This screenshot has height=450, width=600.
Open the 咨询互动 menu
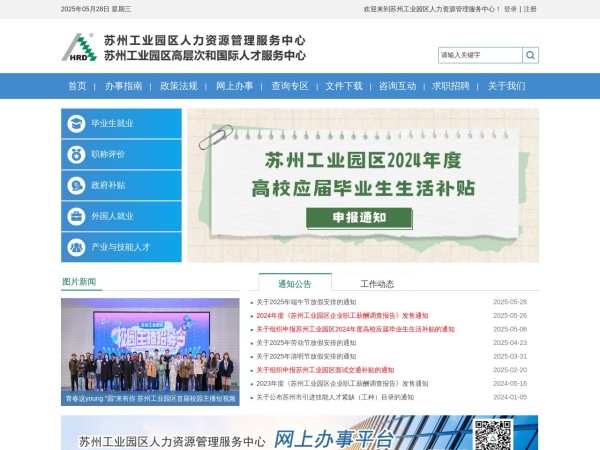click(397, 86)
